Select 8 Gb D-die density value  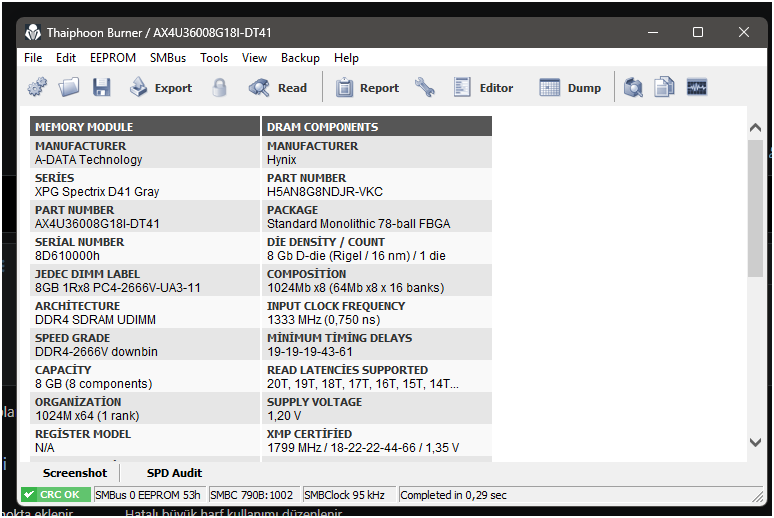tap(356, 256)
